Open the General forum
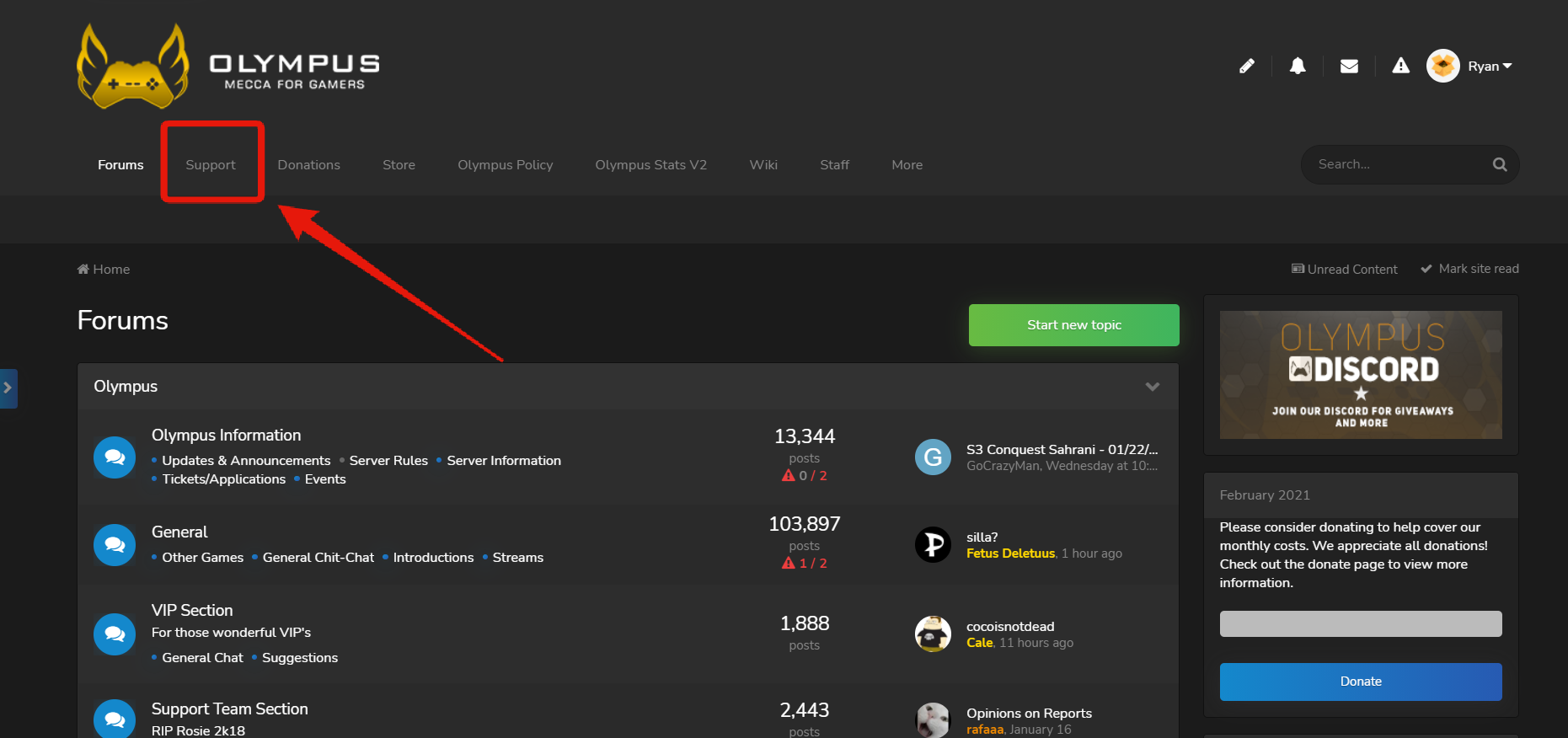The image size is (1568, 738). pyautogui.click(x=179, y=532)
